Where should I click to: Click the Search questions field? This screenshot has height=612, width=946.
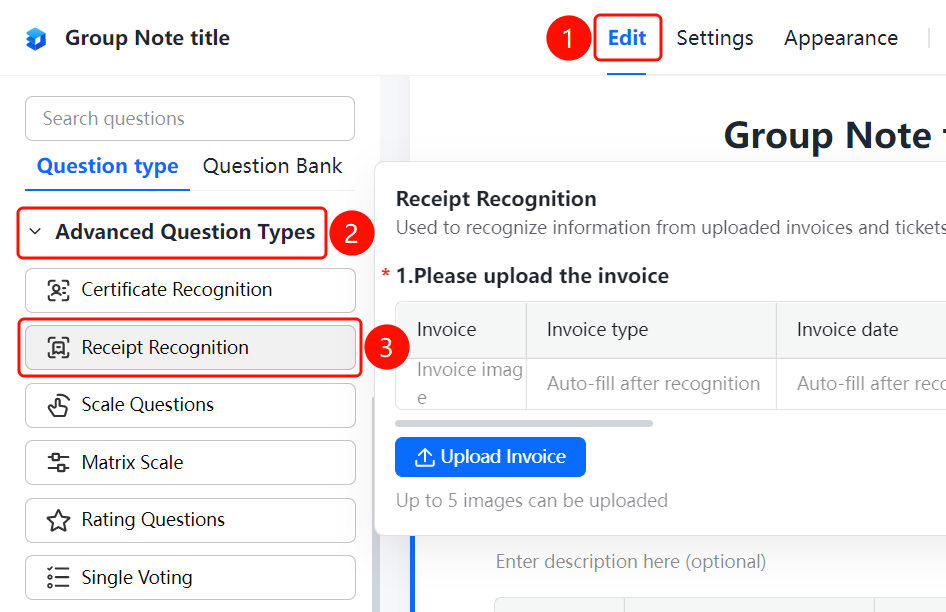pyautogui.click(x=190, y=118)
